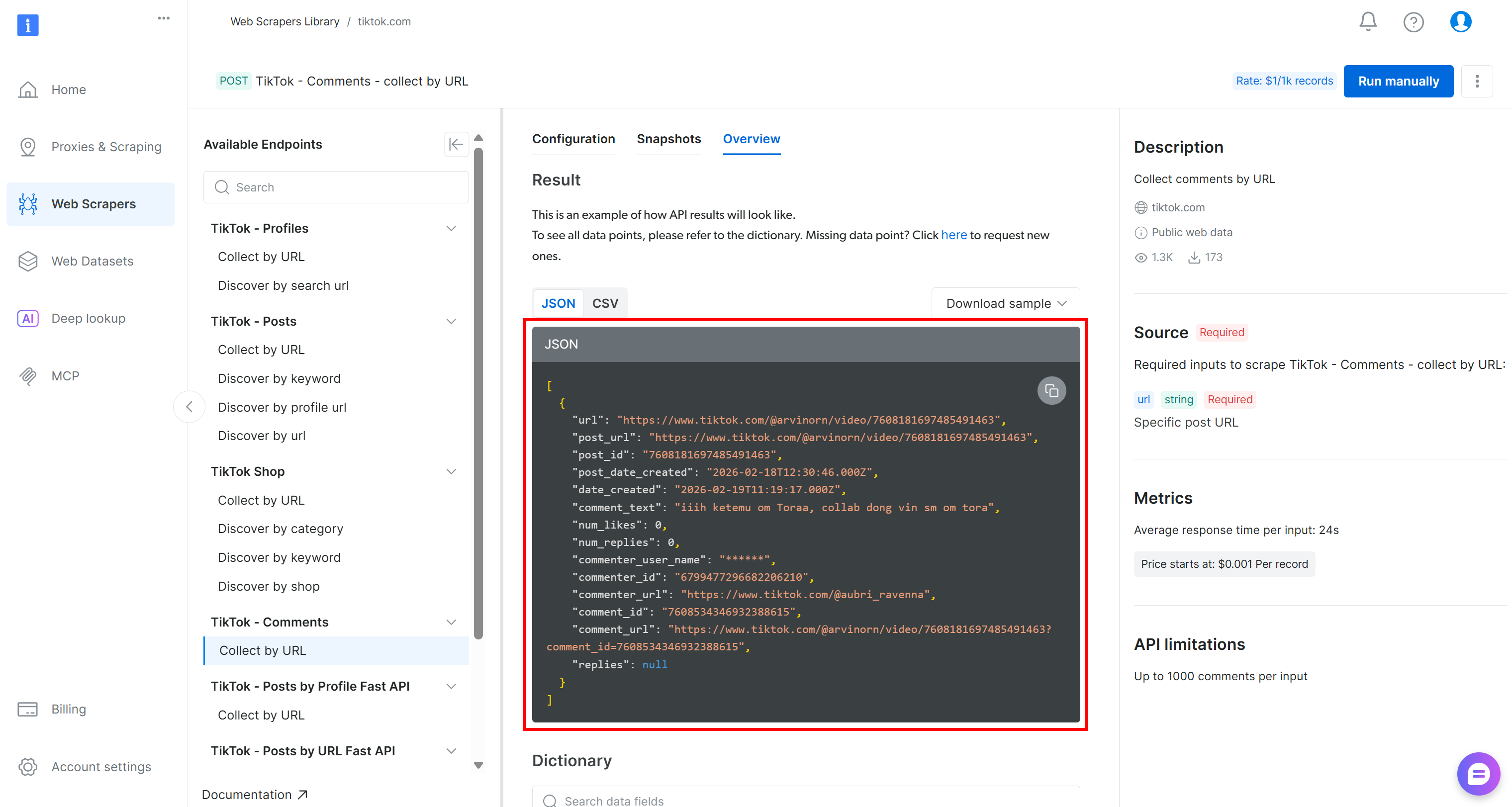Image resolution: width=1512 pixels, height=807 pixels.
Task: Switch to the Snapshots tab
Action: (x=668, y=139)
